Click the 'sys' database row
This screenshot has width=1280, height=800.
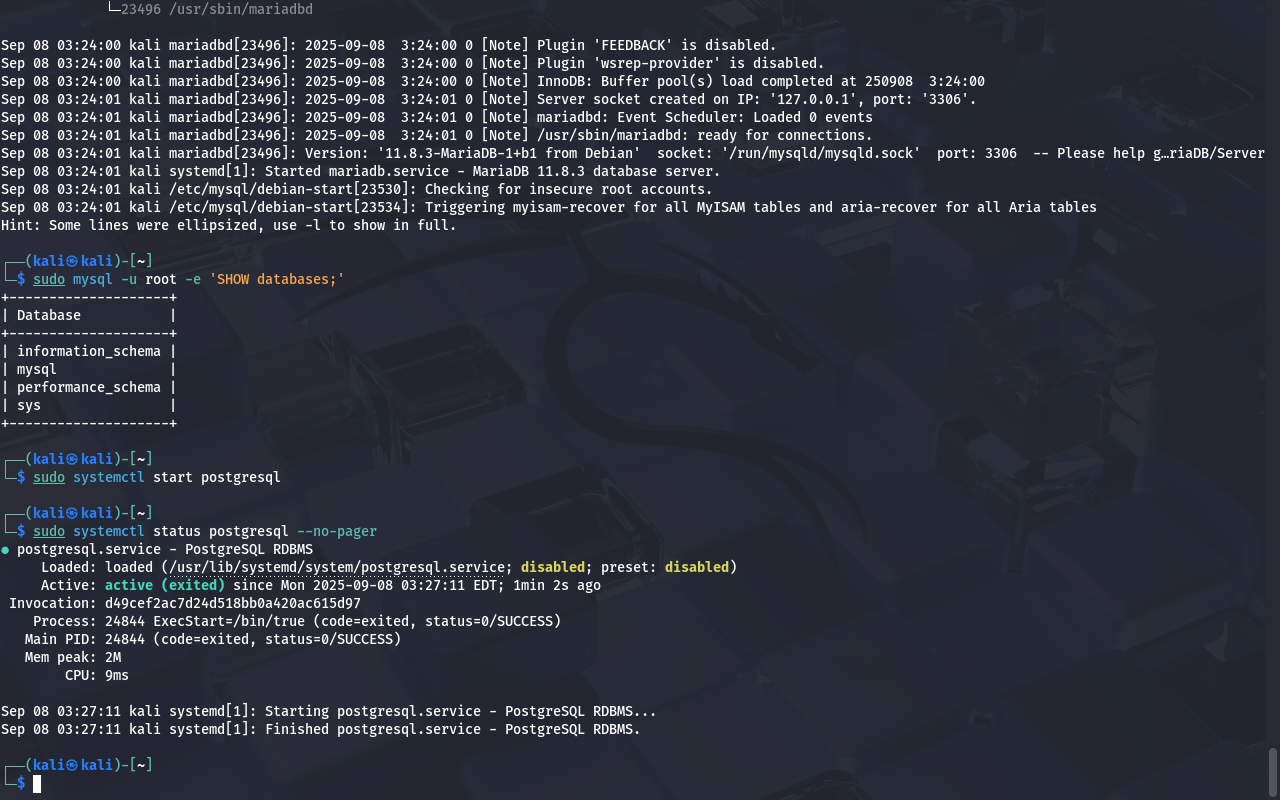pyautogui.click(x=89, y=405)
